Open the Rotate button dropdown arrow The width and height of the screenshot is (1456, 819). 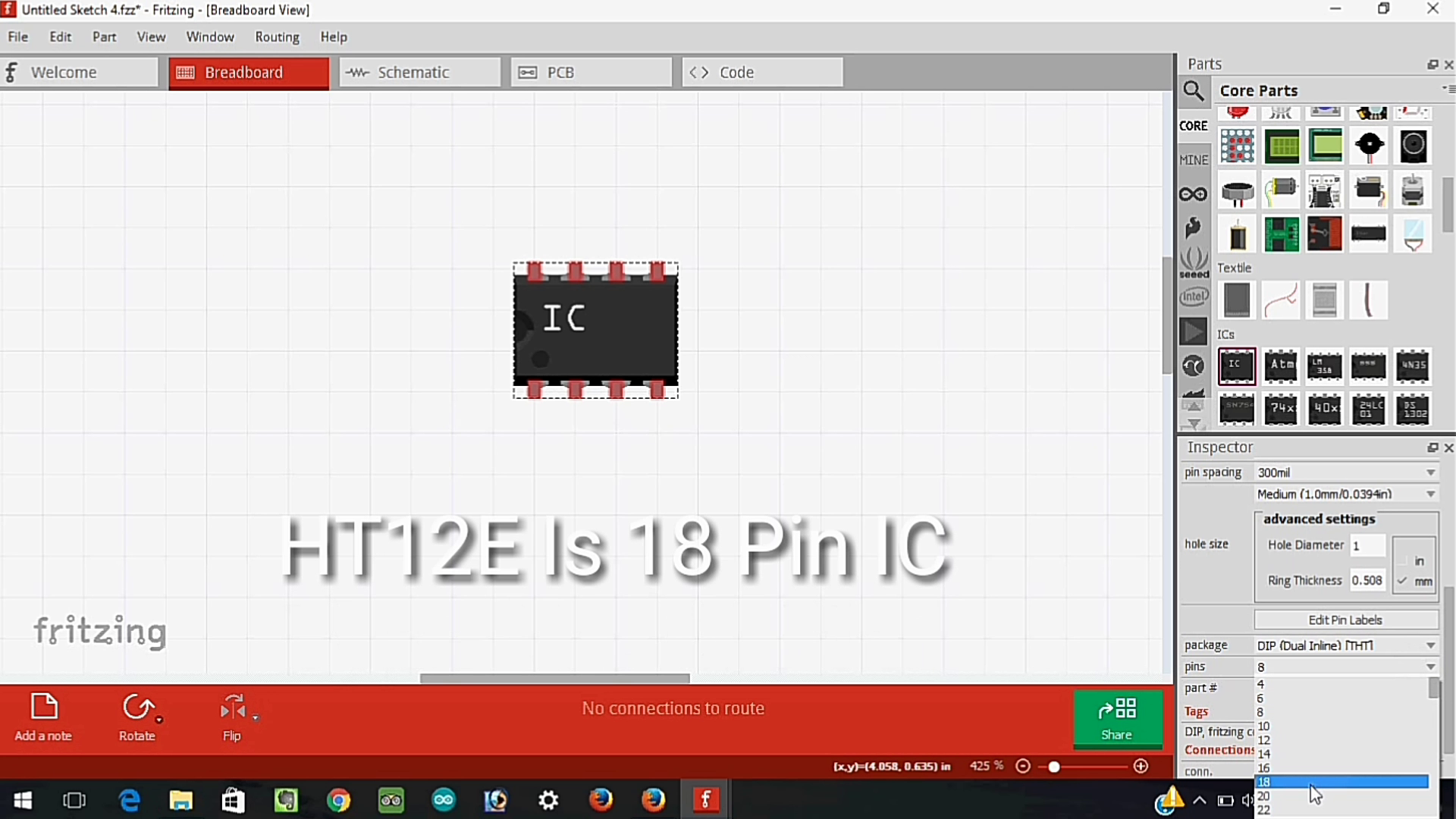[x=158, y=719]
